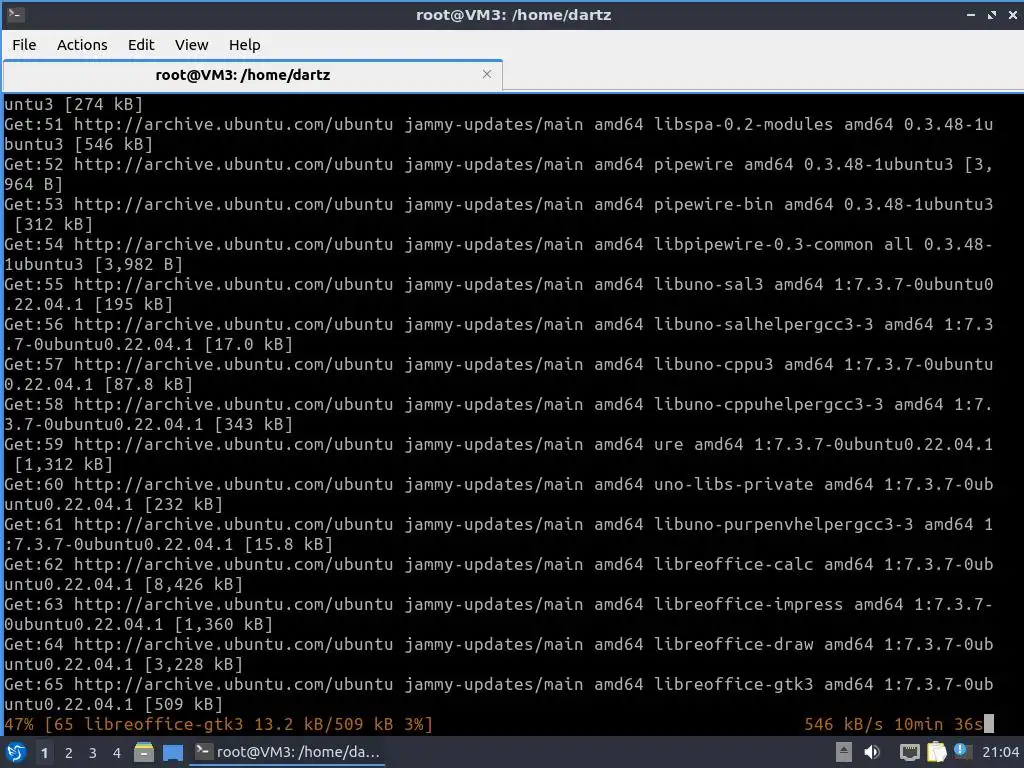Click the 21:04 panel clock
The width and height of the screenshot is (1024, 768).
(x=1000, y=752)
